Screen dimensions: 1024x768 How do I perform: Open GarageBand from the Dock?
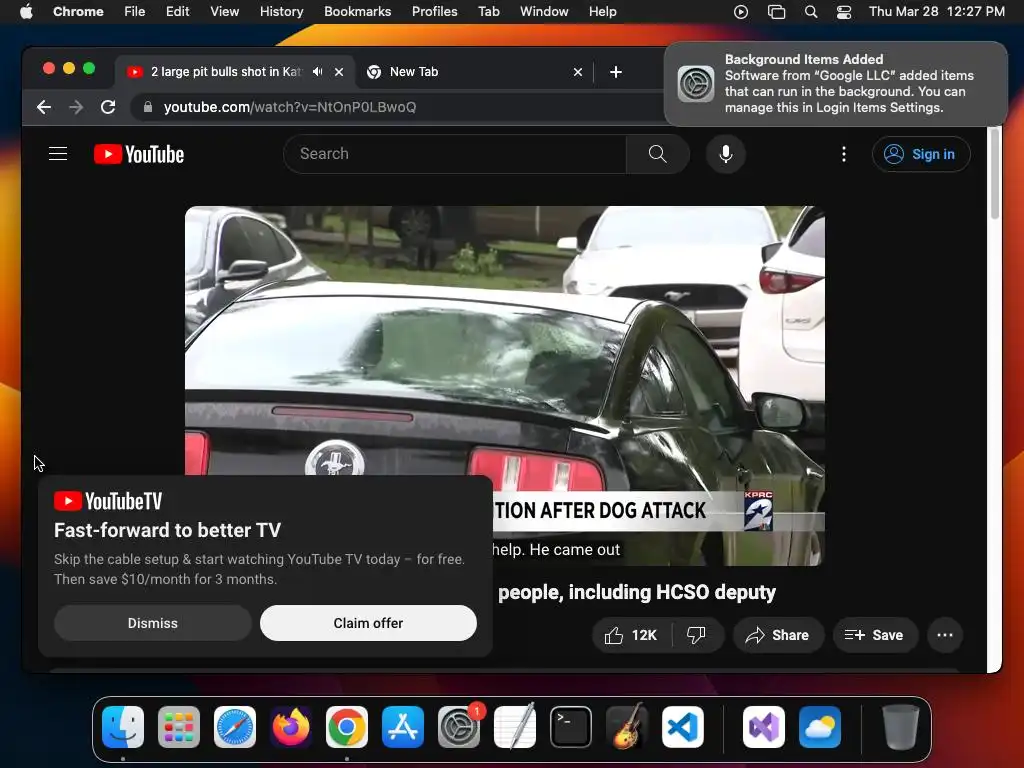click(x=627, y=727)
